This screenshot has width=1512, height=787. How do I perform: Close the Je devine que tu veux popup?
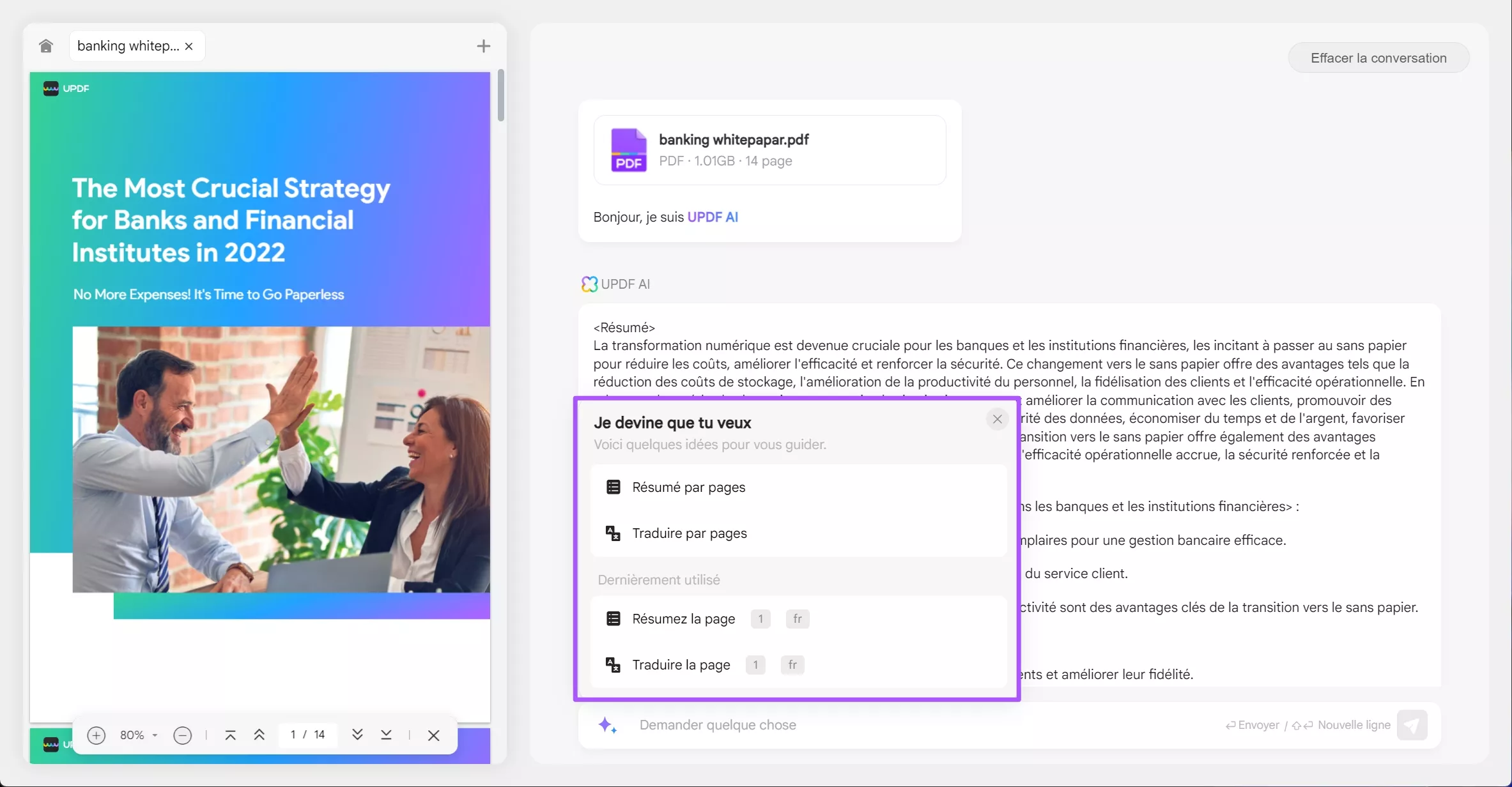(x=997, y=419)
